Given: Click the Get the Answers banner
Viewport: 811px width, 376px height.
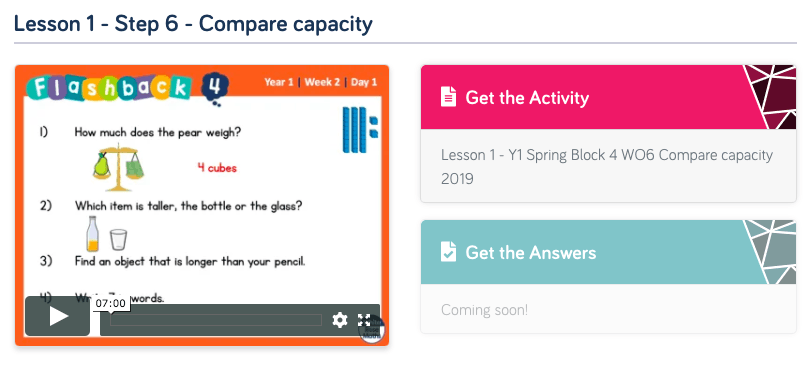Looking at the screenshot, I should (x=608, y=252).
